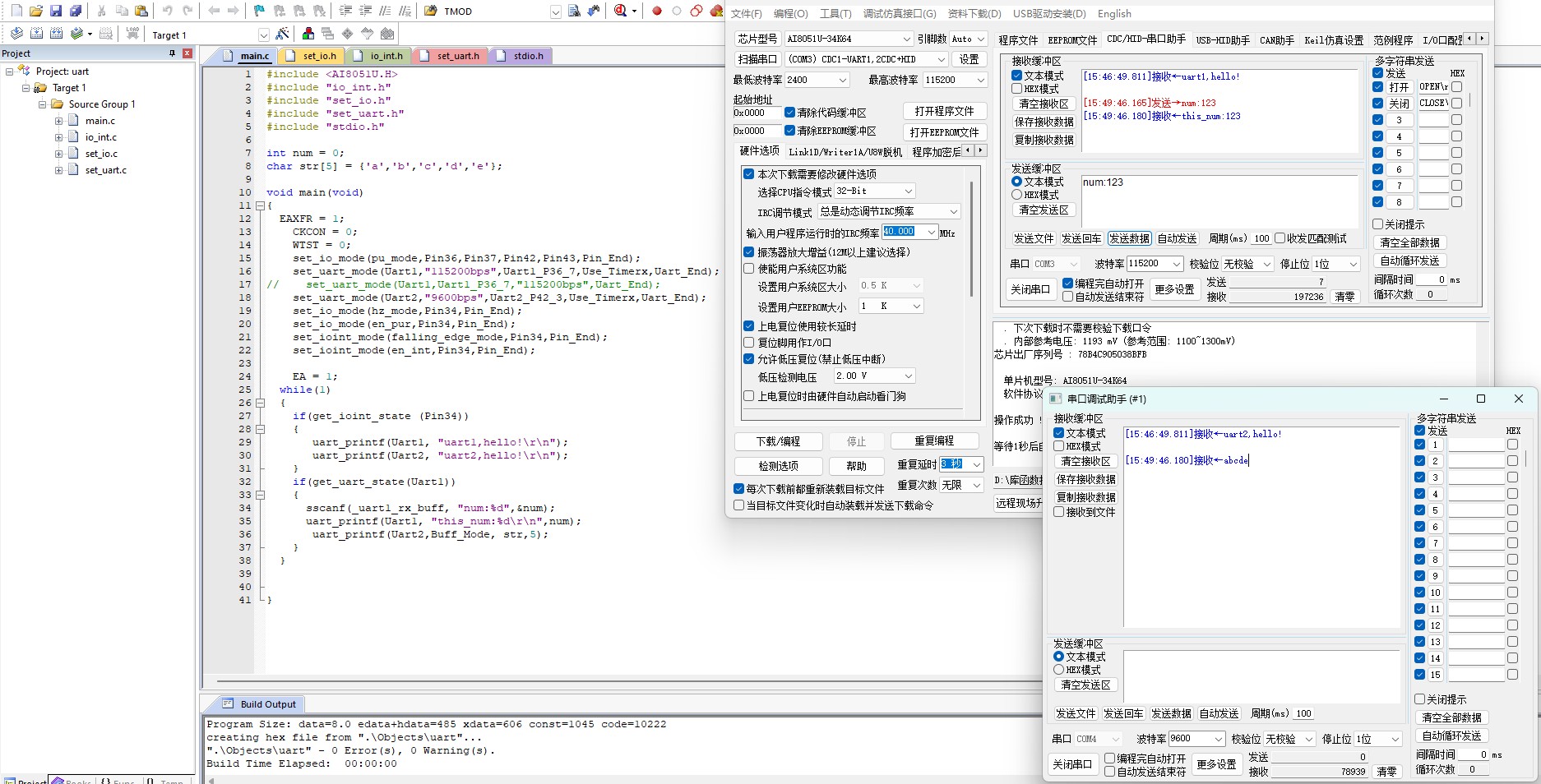Viewport: 1541px width, 784px height.
Task: Open the 文件(F) menu
Action: 747,14
